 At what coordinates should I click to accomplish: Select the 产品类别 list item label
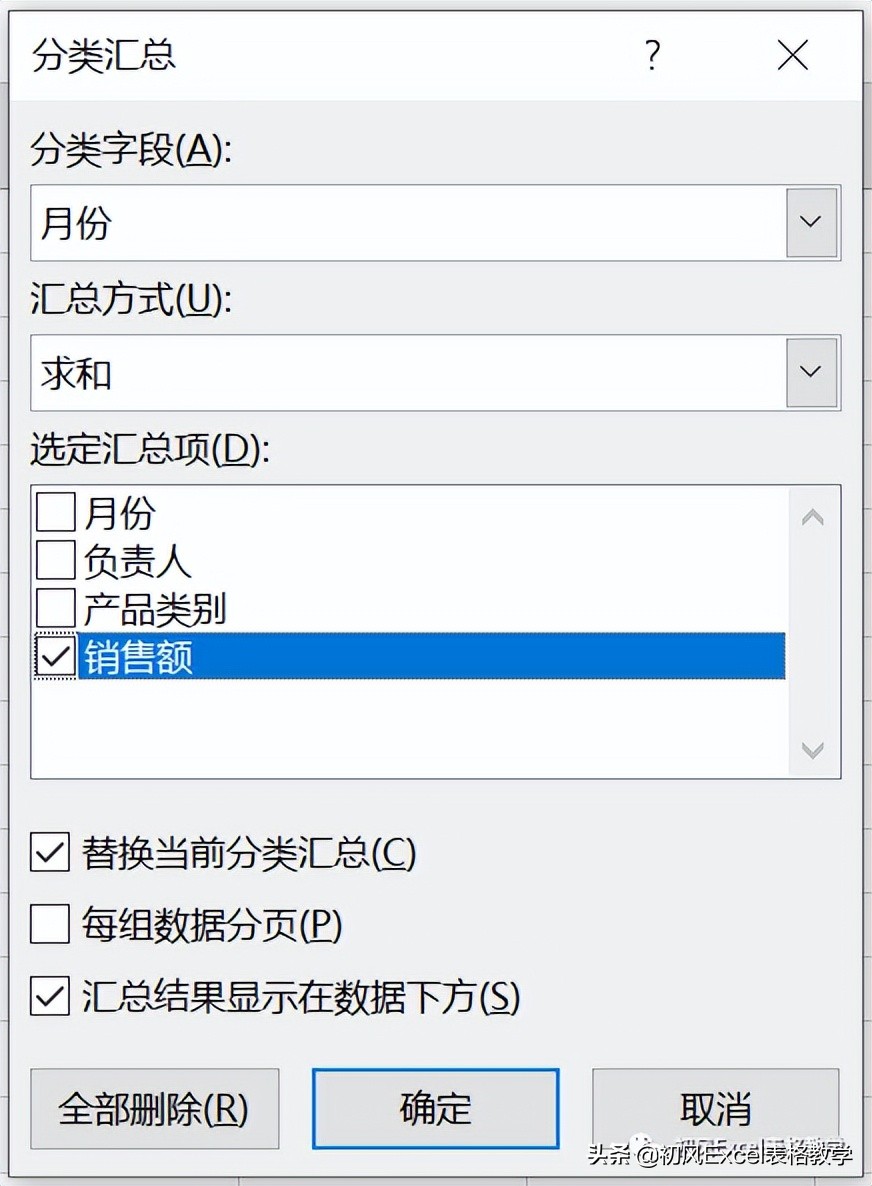tap(155, 608)
